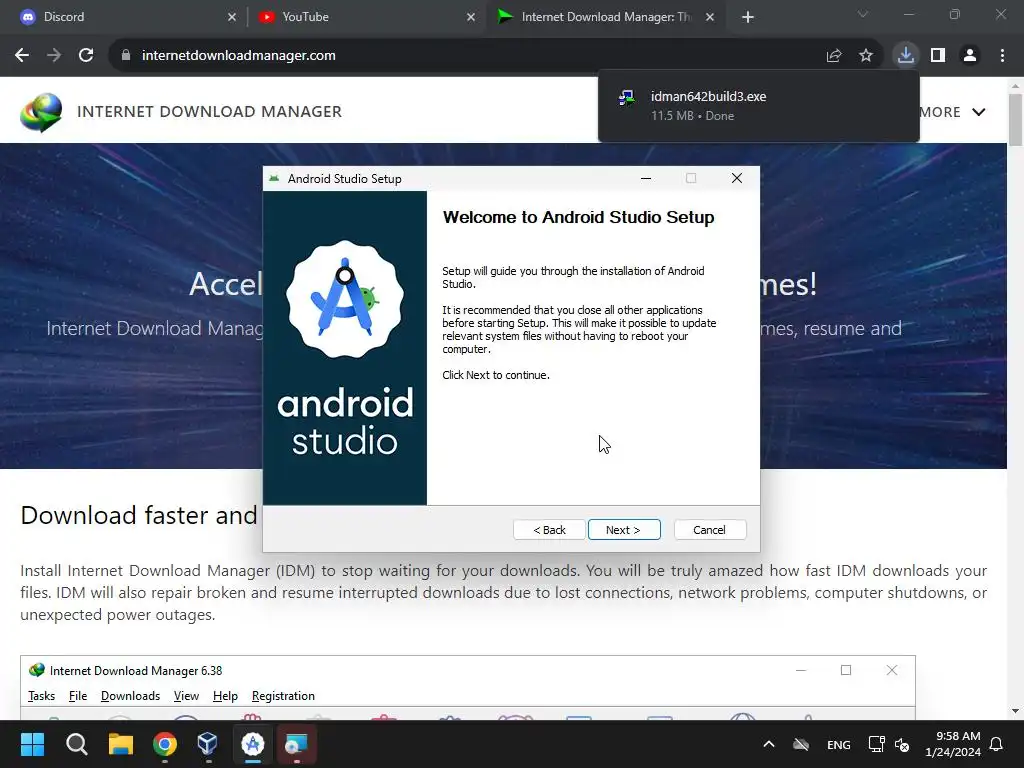This screenshot has height=768, width=1024.
Task: Share this page icon
Action: pos(834,56)
